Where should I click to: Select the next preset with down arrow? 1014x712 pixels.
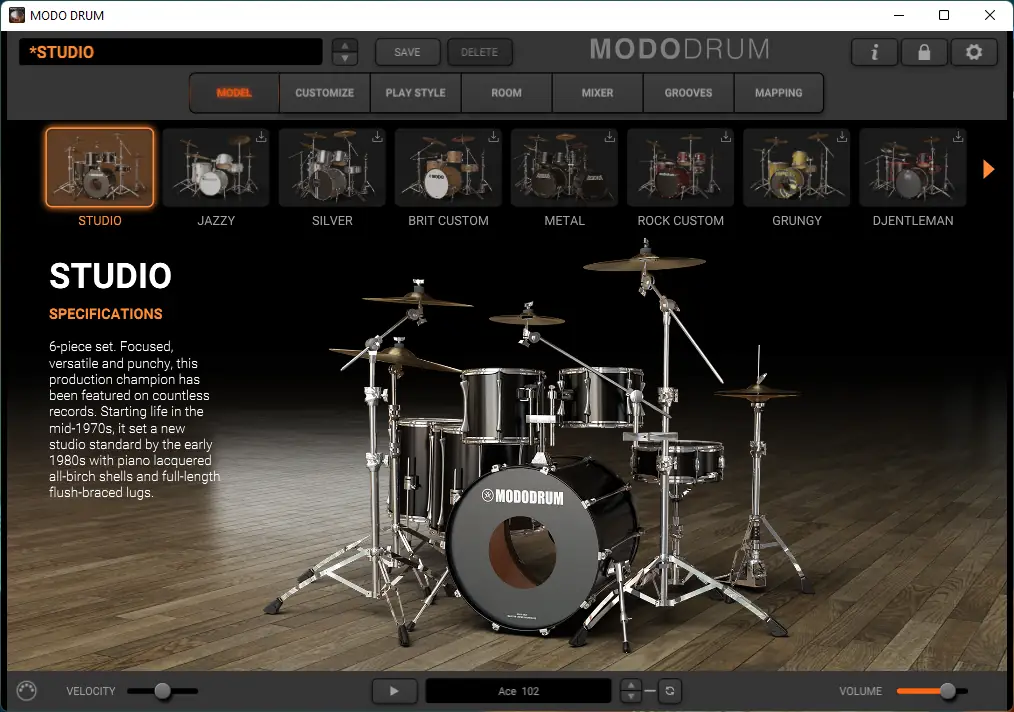point(345,58)
